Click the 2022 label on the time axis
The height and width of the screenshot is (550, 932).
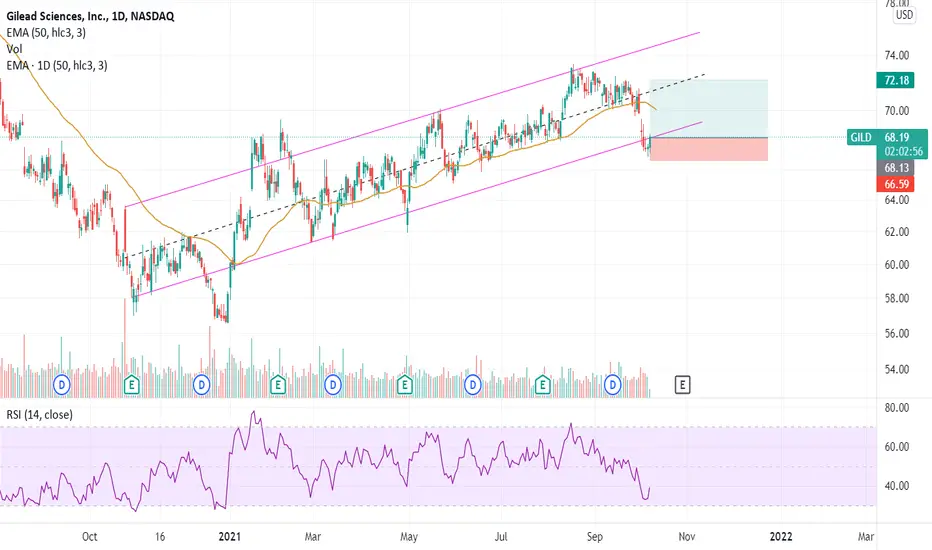point(781,537)
